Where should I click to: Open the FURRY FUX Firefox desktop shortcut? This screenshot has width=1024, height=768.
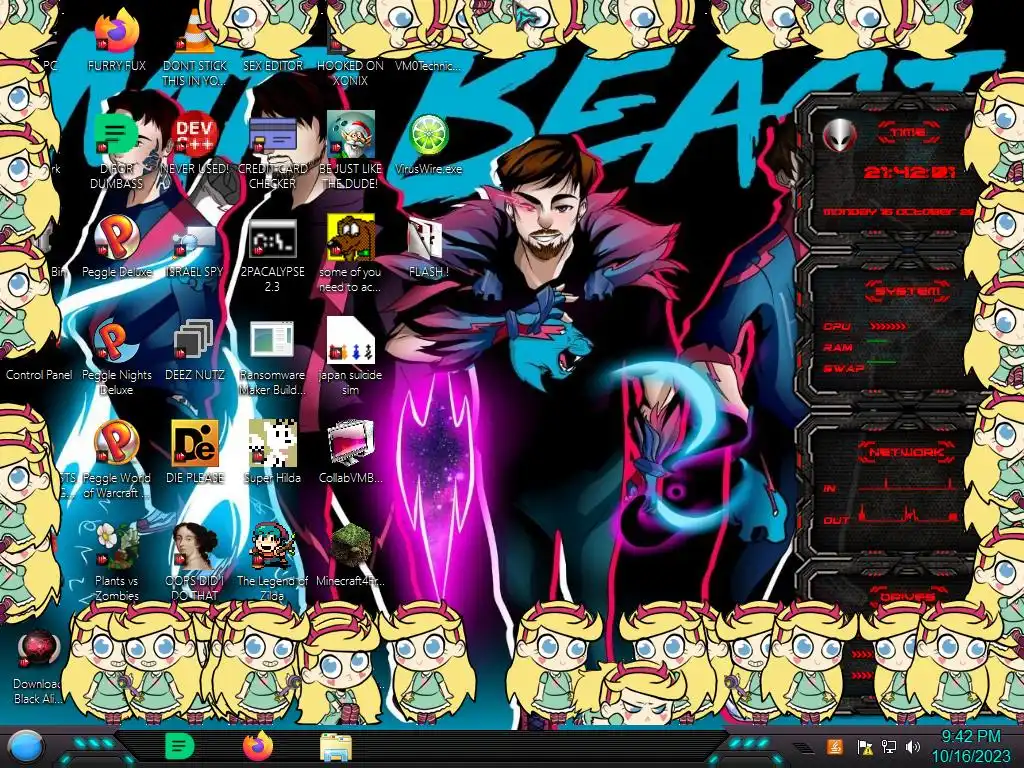pos(116,31)
